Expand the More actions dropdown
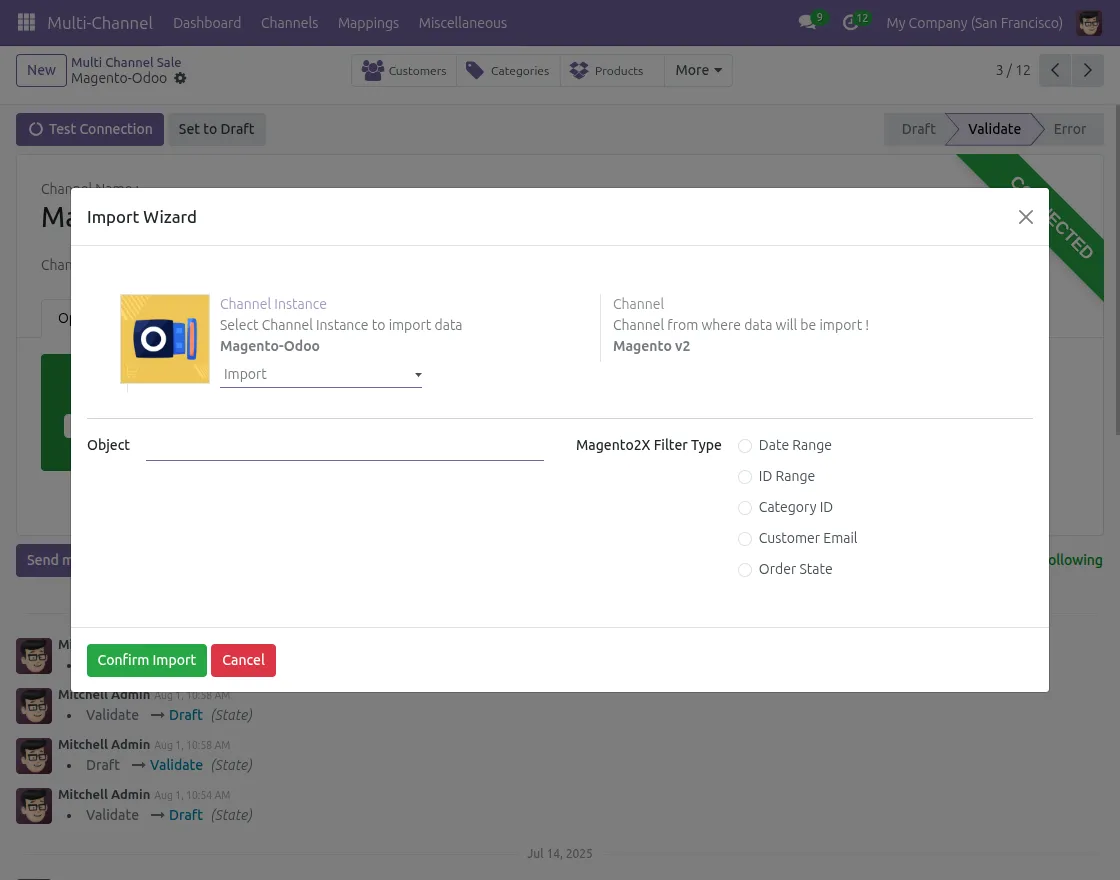 698,70
